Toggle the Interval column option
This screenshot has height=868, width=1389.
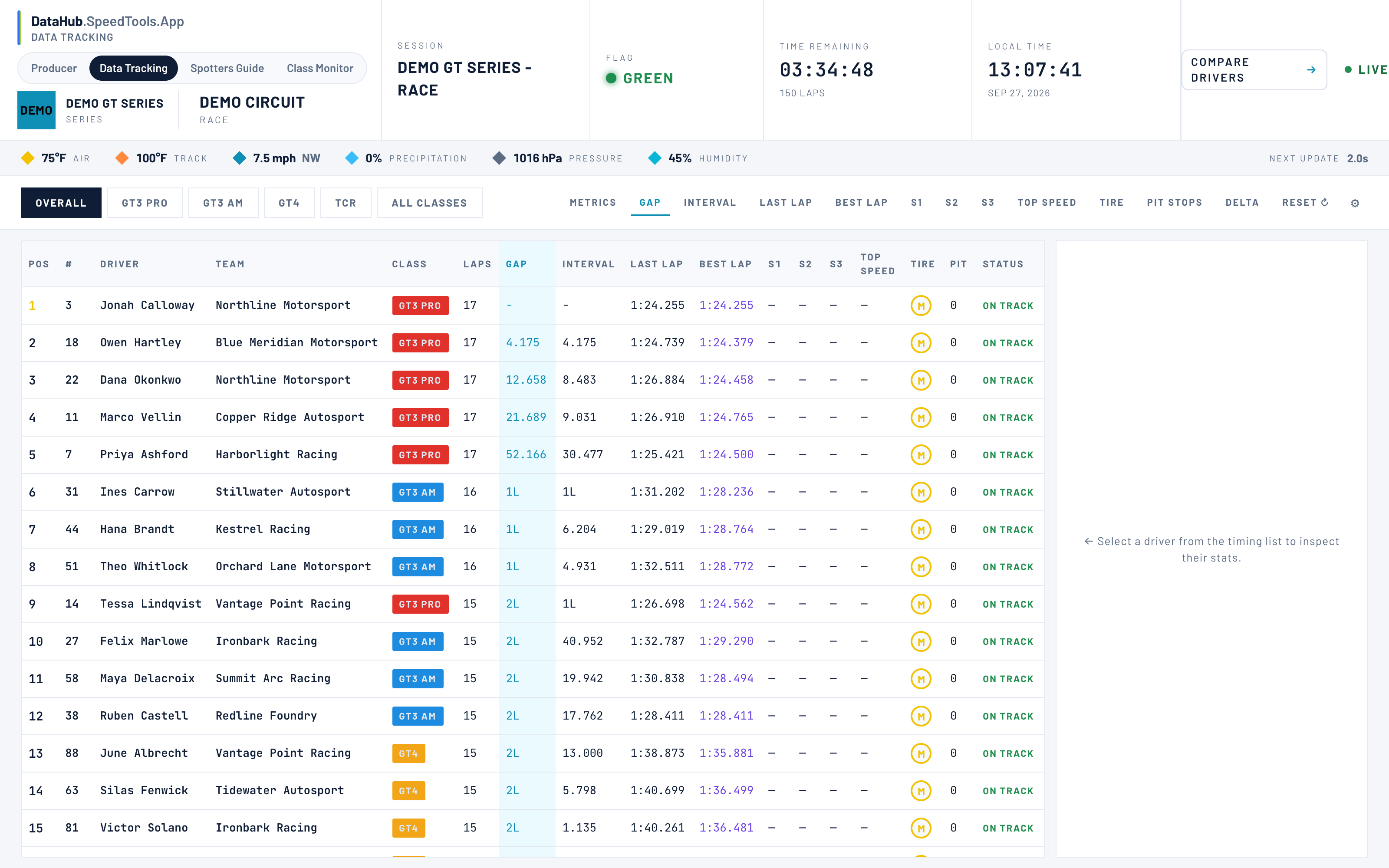[709, 203]
